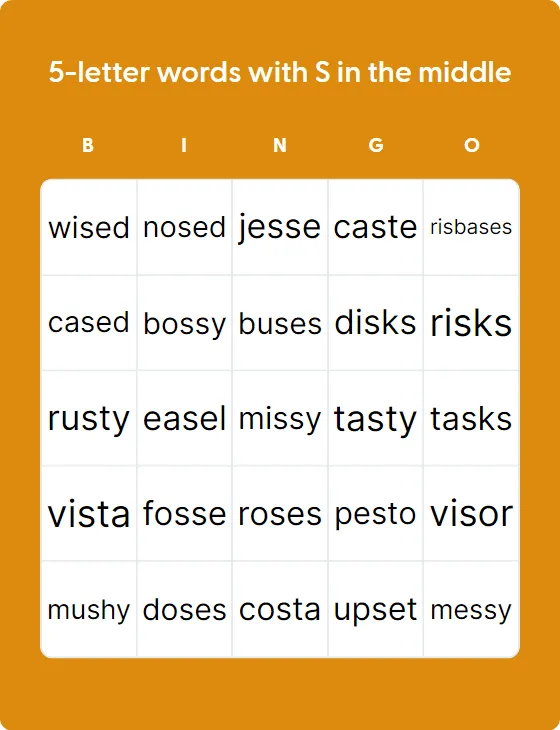Mark the 'caste' square

pyautogui.click(x=375, y=227)
